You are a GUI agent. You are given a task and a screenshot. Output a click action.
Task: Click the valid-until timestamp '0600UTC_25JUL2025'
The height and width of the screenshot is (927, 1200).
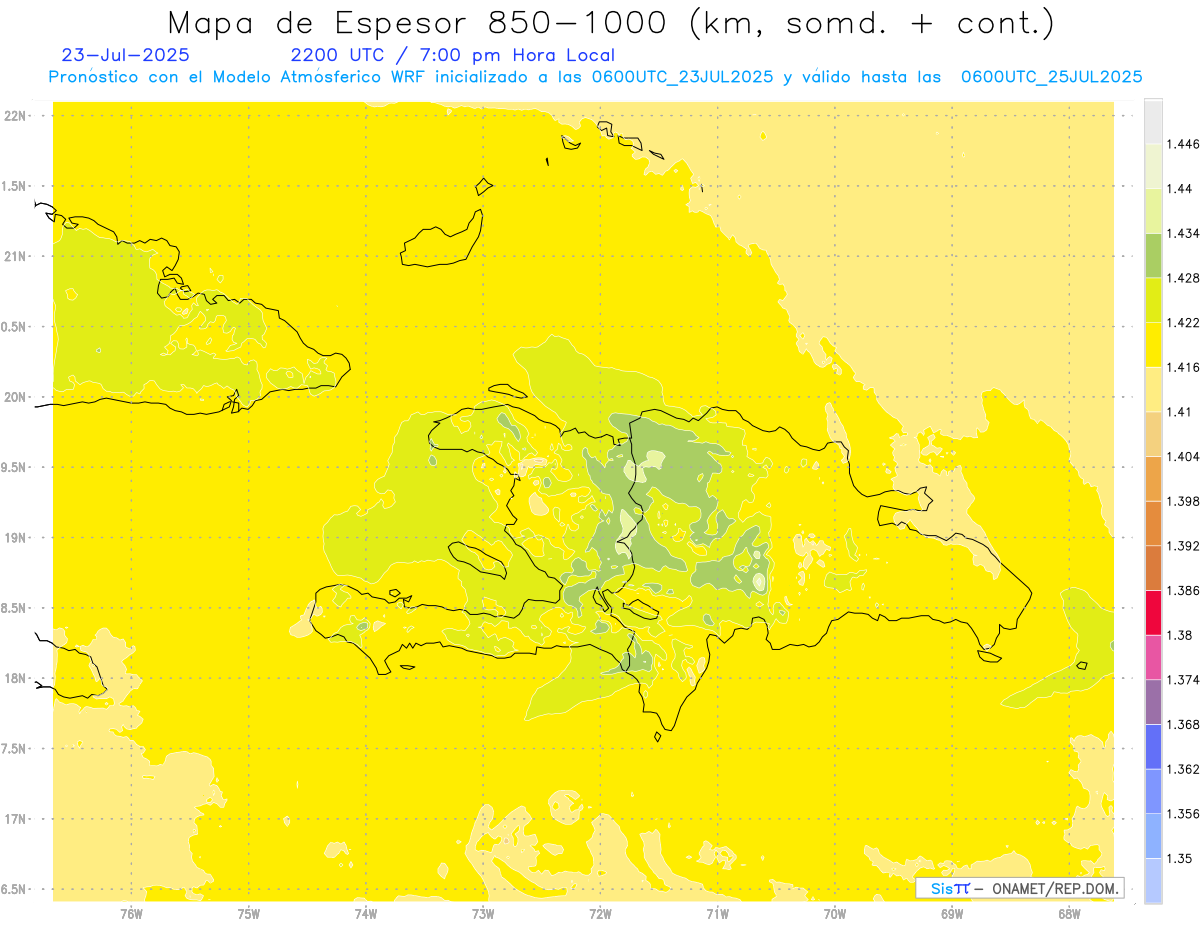point(1051,77)
